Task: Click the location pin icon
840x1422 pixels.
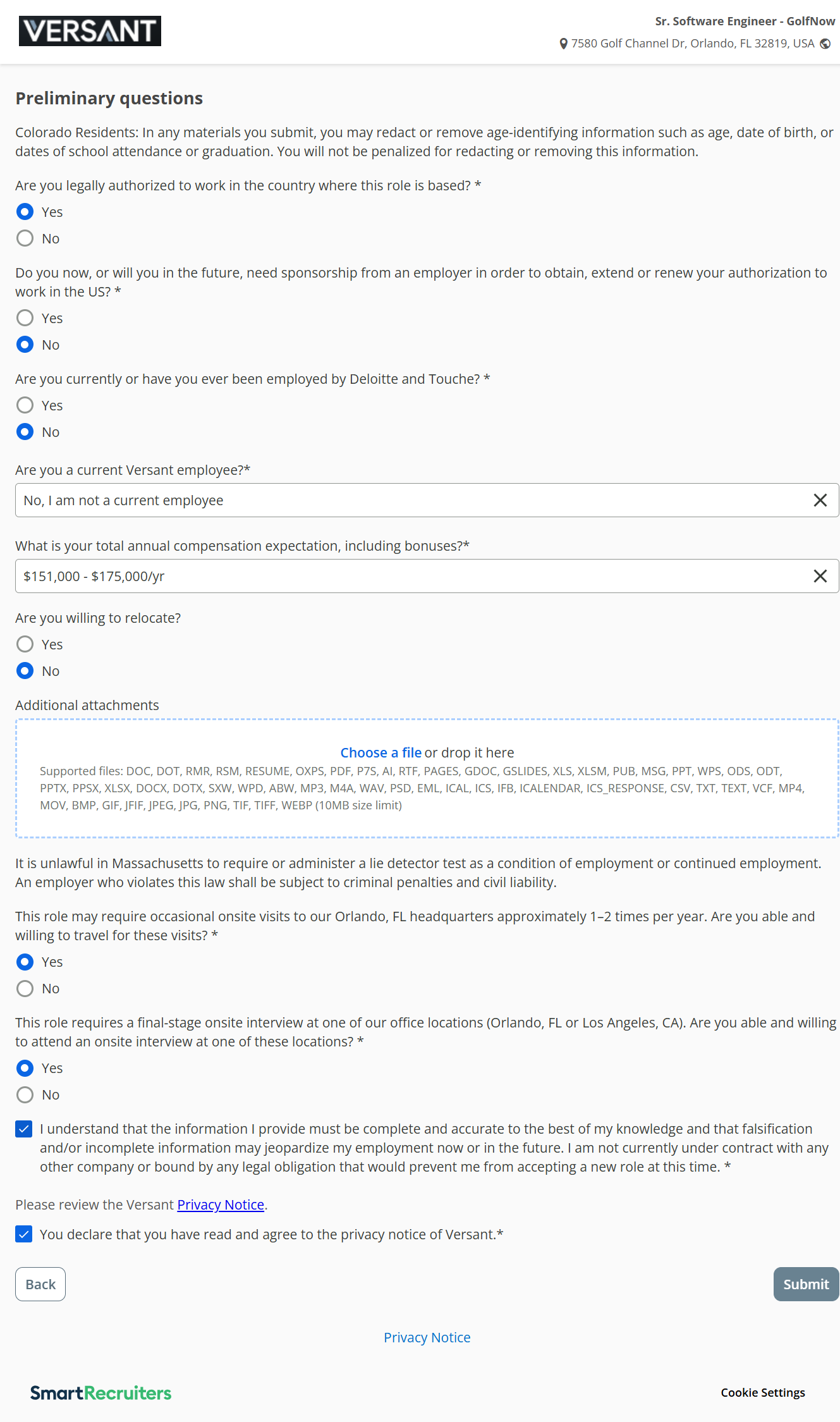Action: click(563, 44)
